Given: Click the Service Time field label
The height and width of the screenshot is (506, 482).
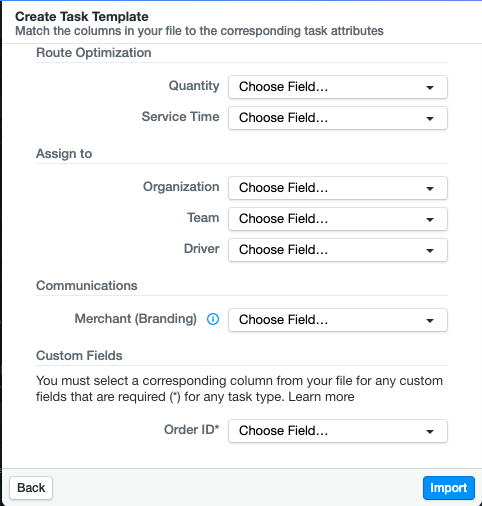Looking at the screenshot, I should point(181,117).
